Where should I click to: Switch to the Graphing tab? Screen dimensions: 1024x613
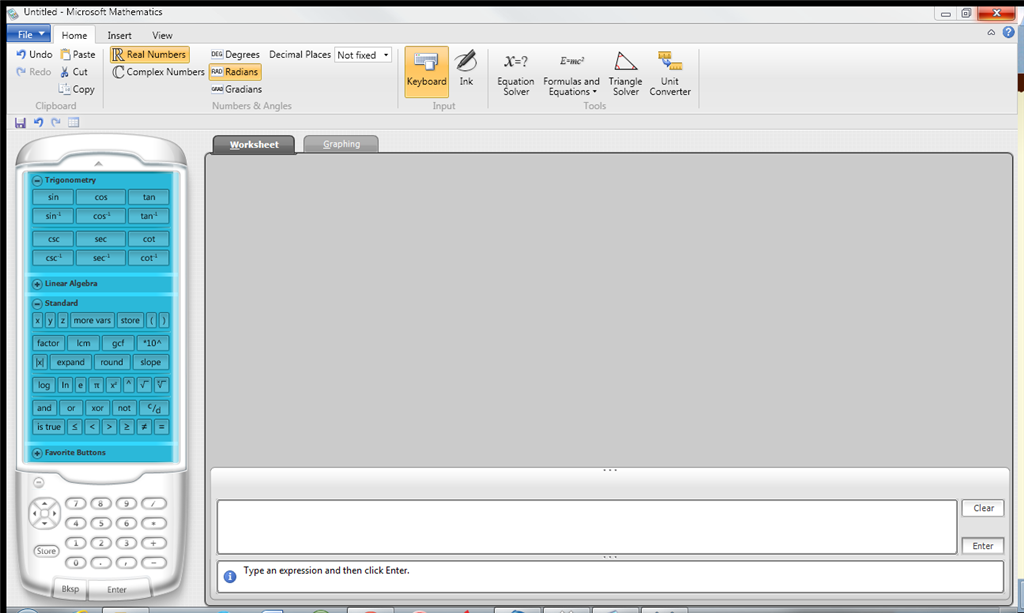[341, 144]
